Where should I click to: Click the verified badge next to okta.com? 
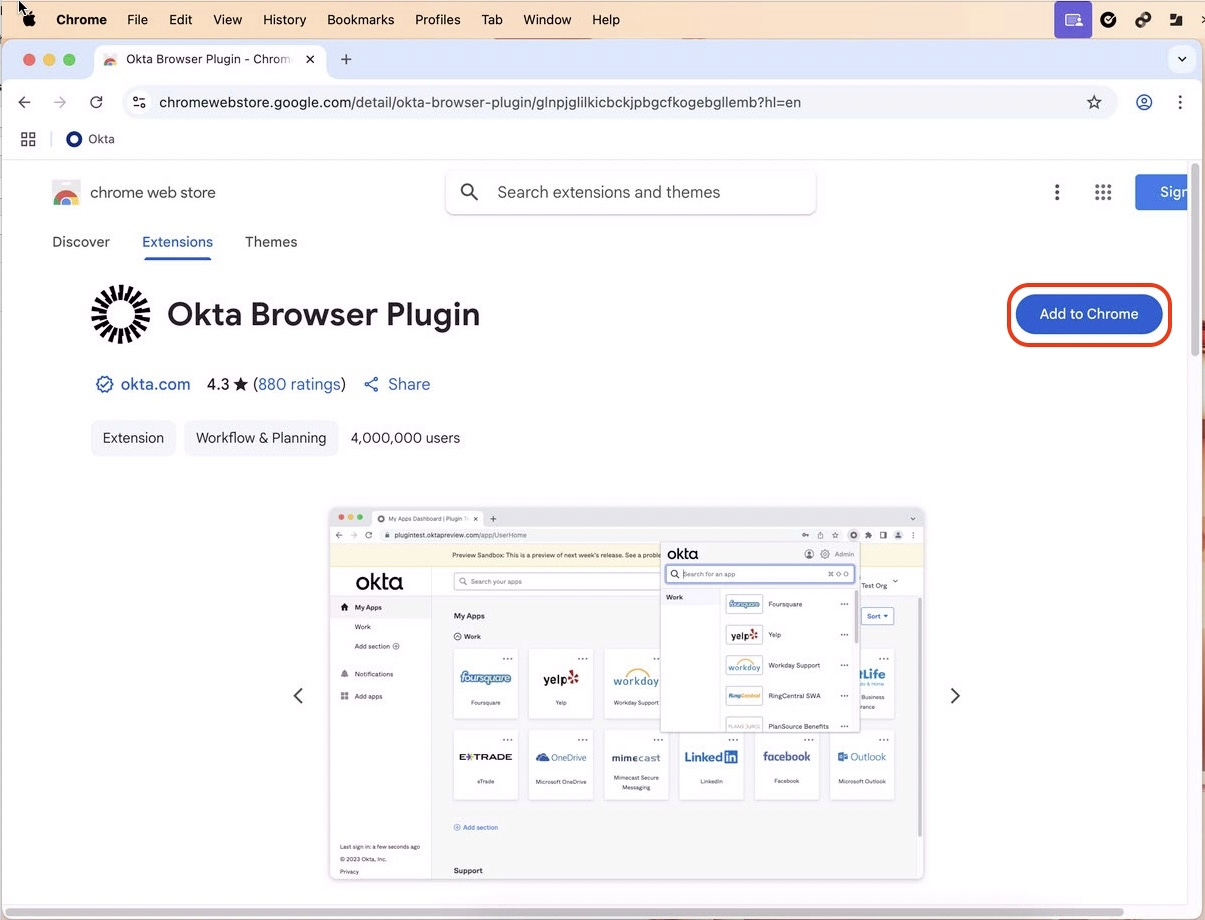pos(104,384)
